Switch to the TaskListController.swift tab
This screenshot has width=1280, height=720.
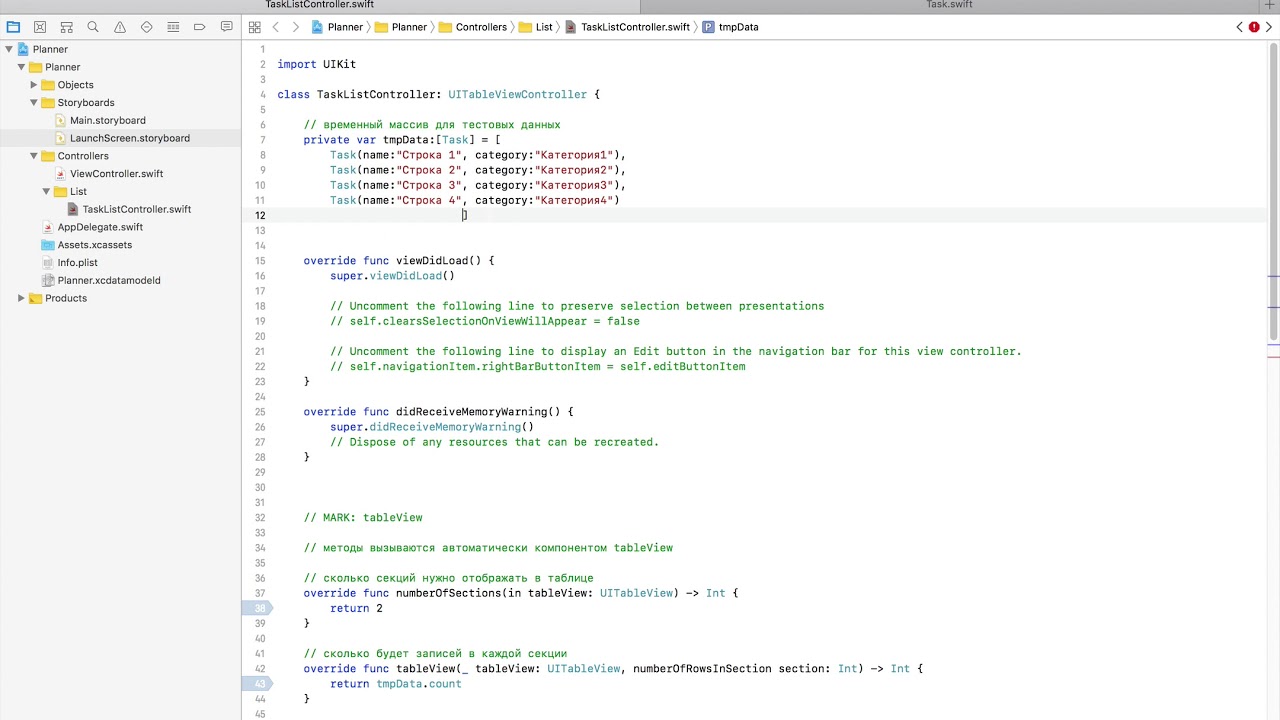click(x=319, y=5)
